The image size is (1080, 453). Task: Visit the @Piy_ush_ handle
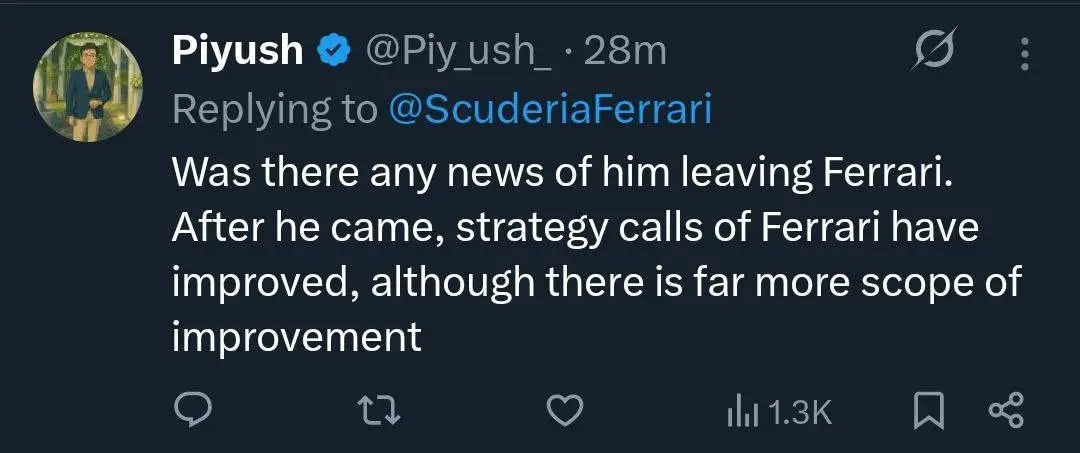[x=457, y=52]
